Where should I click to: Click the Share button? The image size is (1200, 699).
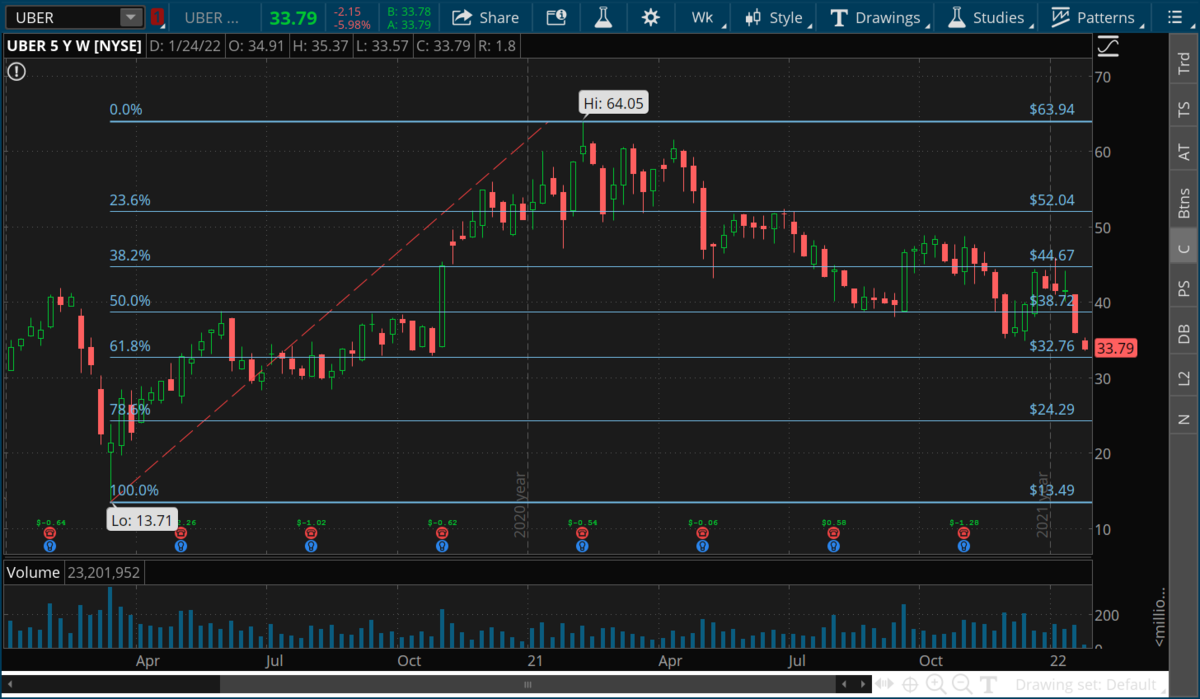(x=486, y=17)
